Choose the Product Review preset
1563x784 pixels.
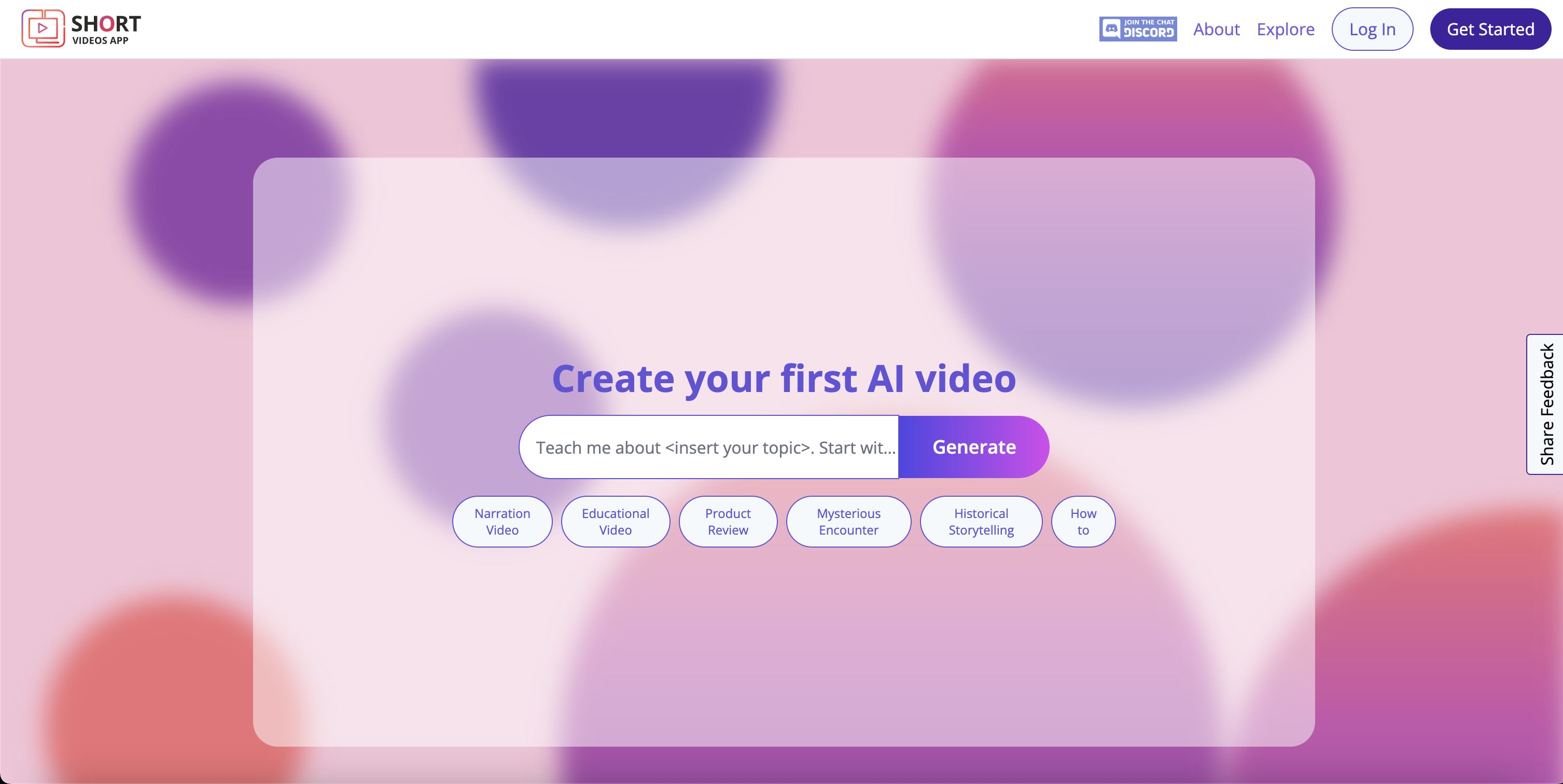point(728,522)
